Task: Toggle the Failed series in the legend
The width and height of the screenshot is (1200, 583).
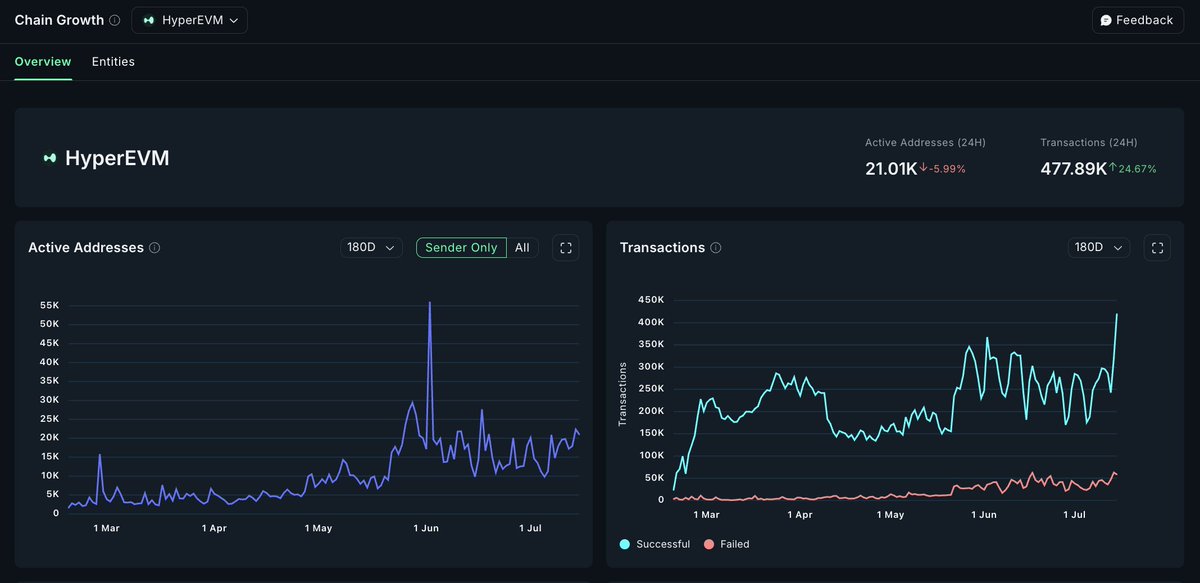Action: [x=727, y=544]
